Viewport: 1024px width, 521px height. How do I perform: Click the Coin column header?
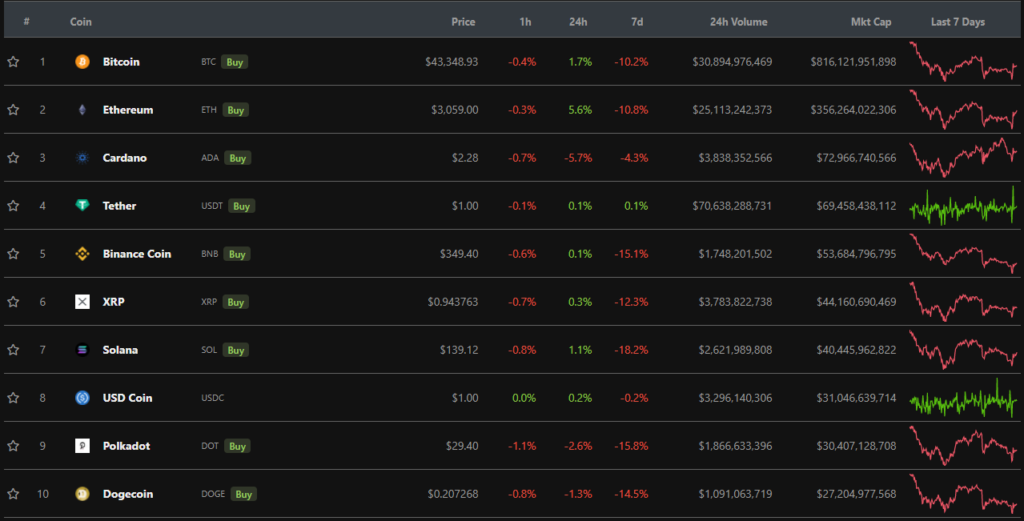[81, 22]
